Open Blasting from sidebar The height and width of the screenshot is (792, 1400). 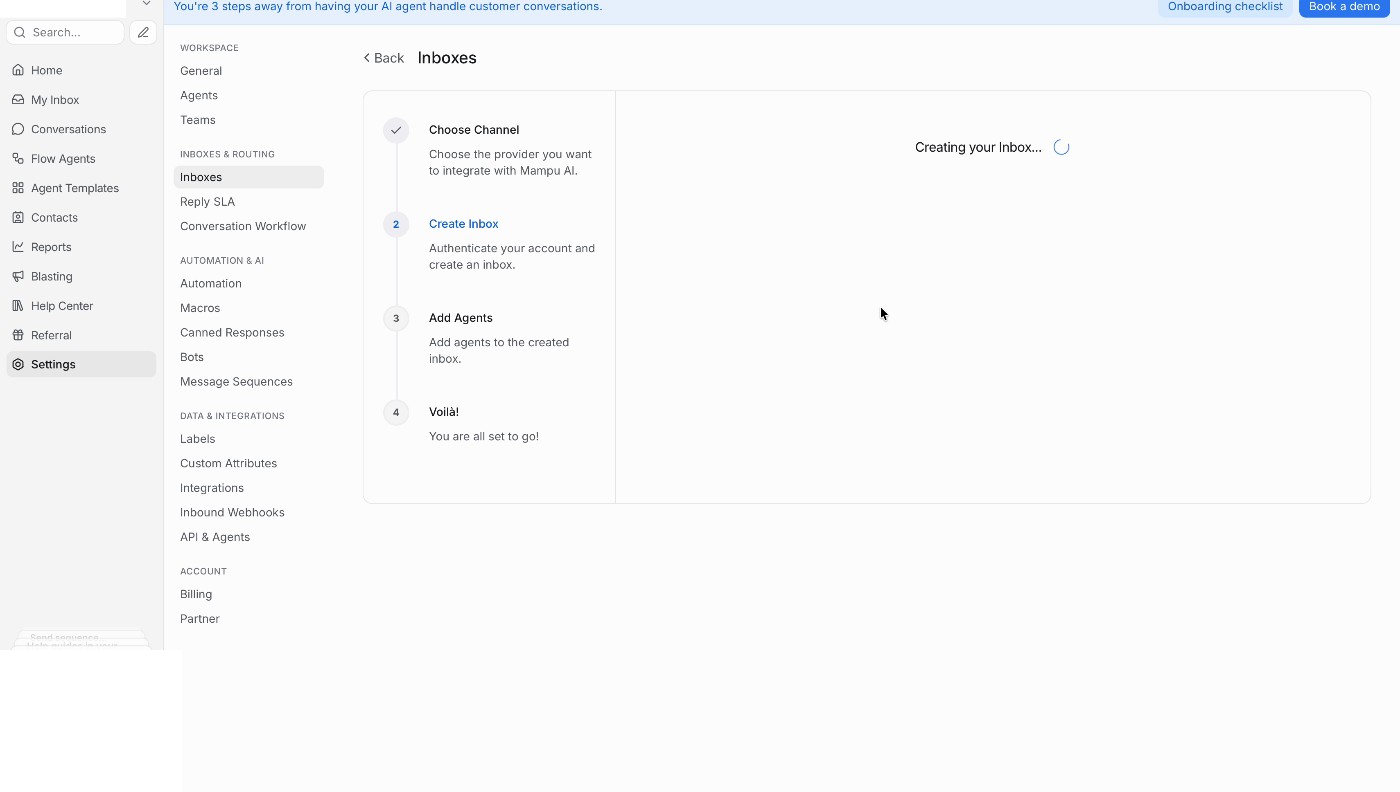[52, 276]
